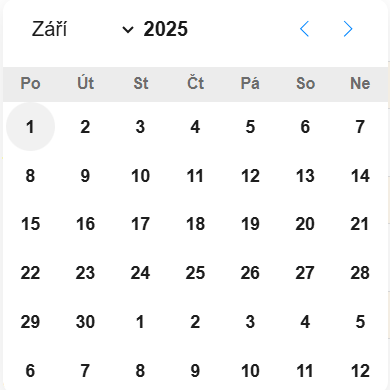Image resolution: width=390 pixels, height=390 pixels.
Task: Expand month list via chevron arrow
Action: point(128,30)
